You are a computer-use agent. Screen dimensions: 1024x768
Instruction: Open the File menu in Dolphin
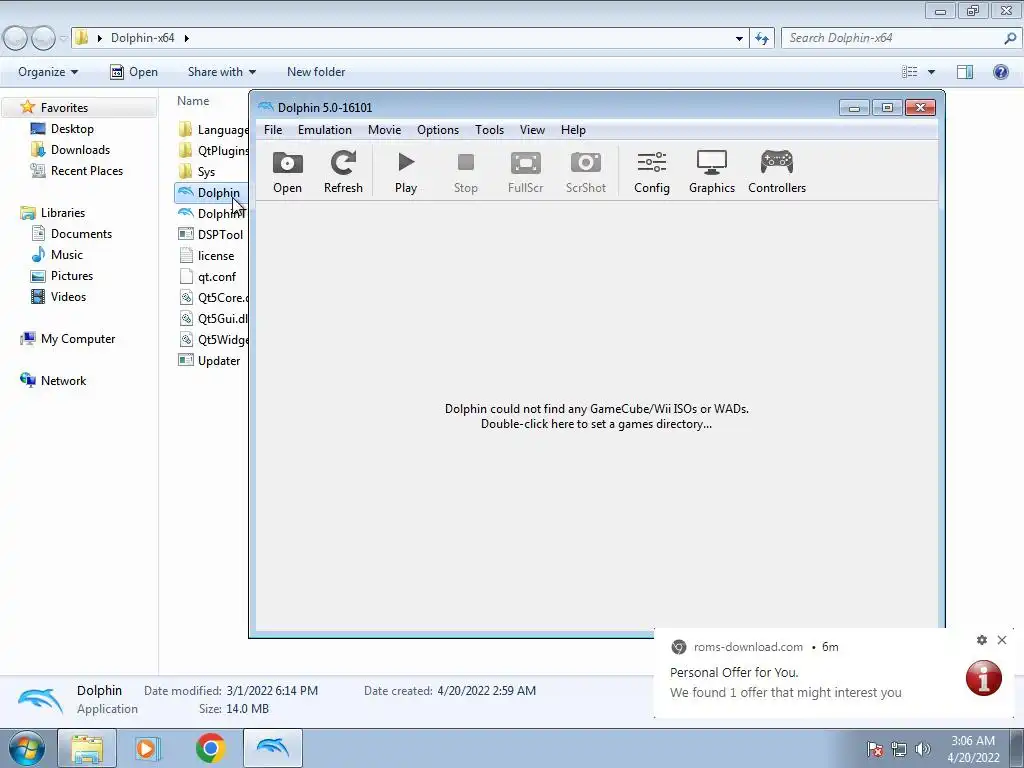coord(273,130)
